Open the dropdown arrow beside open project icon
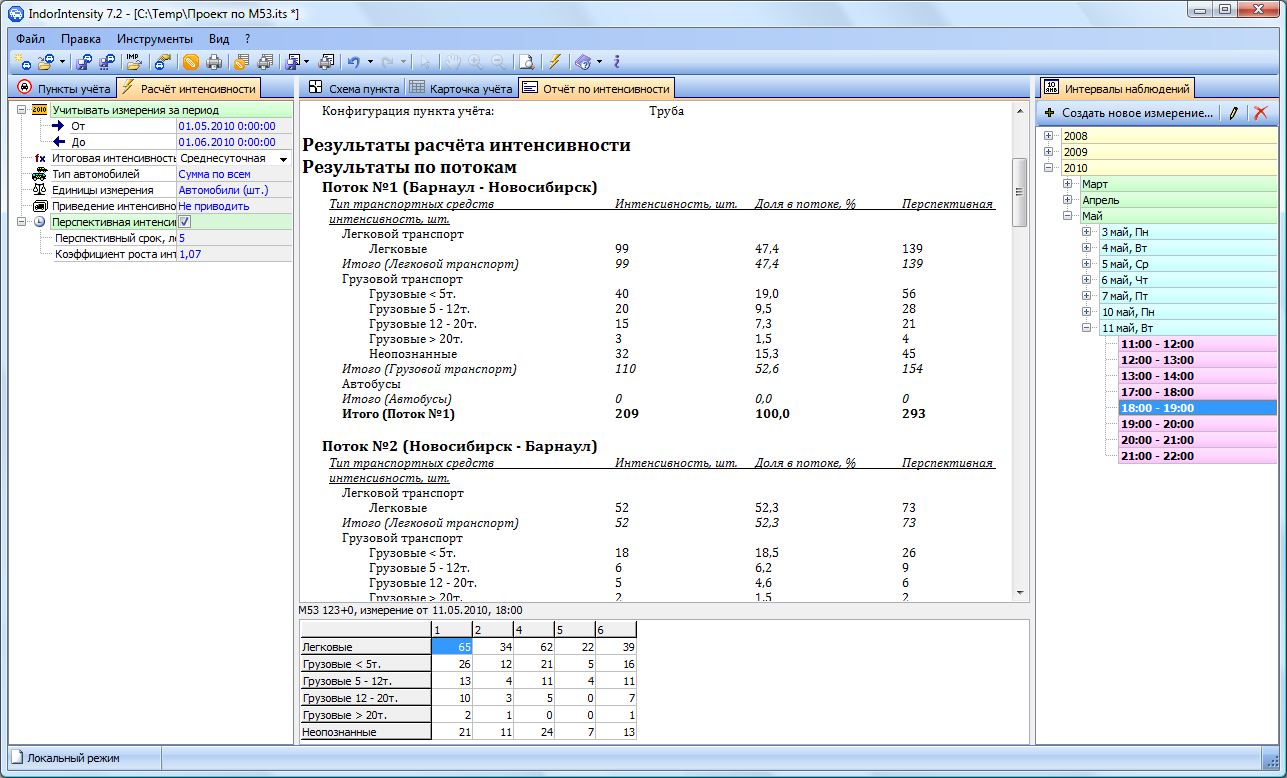Viewport: 1287px width, 778px height. pyautogui.click(x=62, y=62)
